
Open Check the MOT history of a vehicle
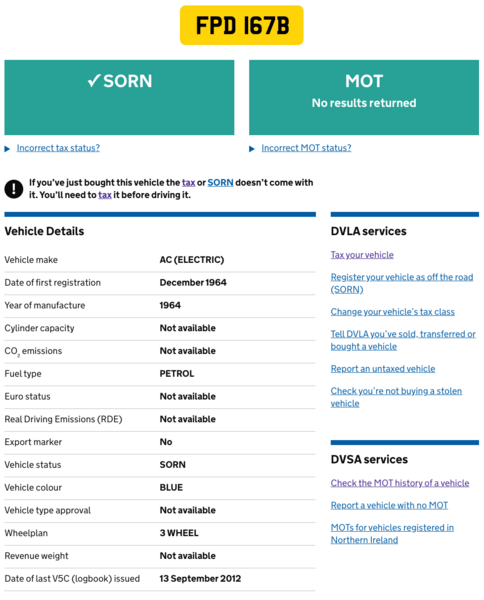click(x=400, y=483)
